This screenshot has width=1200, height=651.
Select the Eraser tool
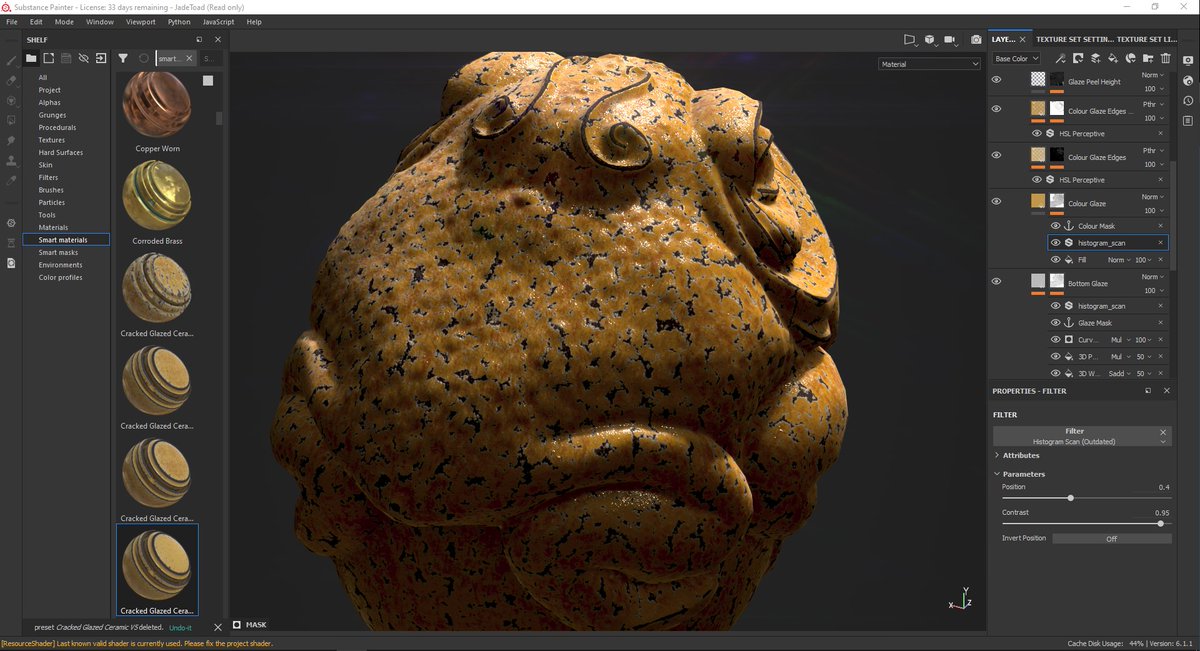[11, 80]
